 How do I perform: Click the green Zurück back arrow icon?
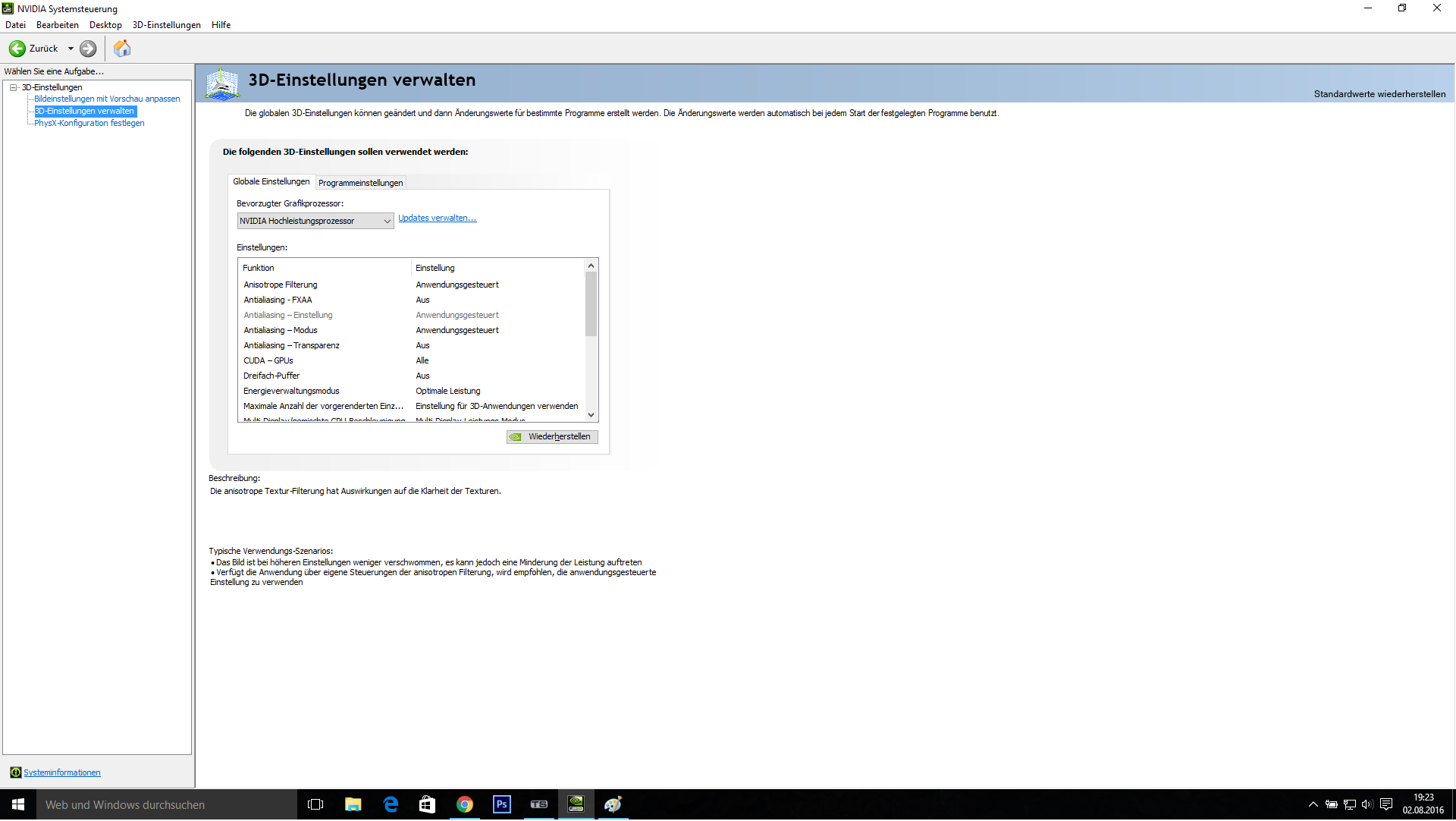(17, 49)
